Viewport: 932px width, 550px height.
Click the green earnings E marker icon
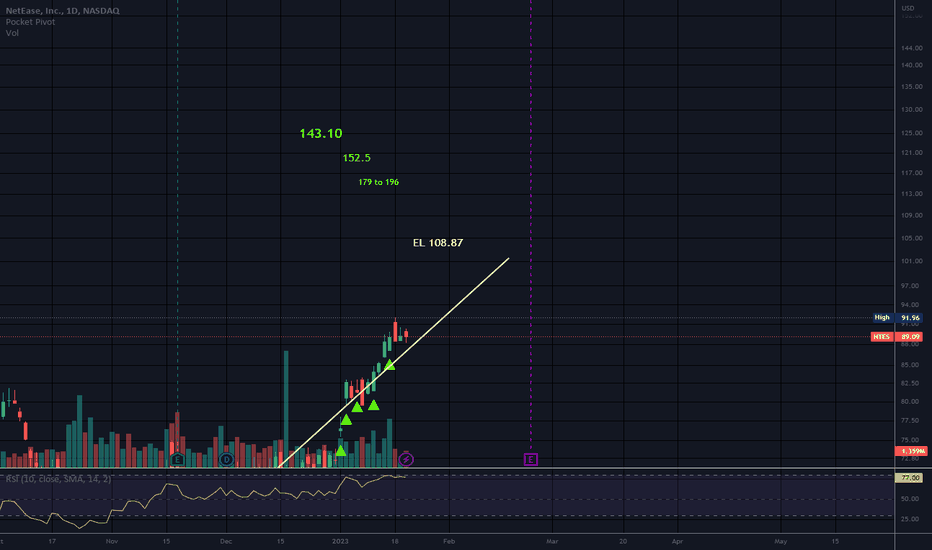(x=177, y=460)
